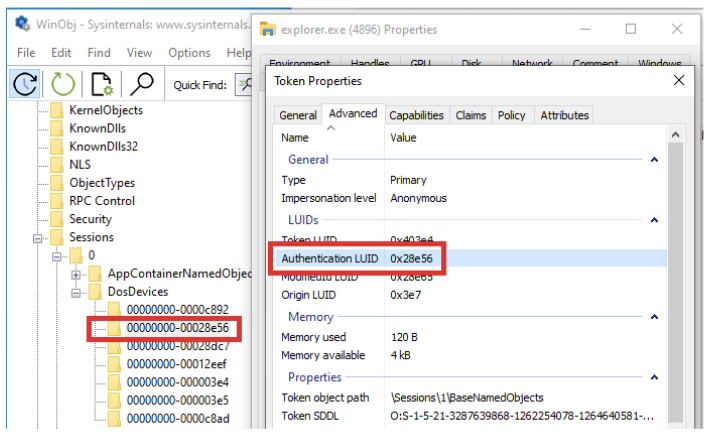Viewport: 711px width, 435px height.
Task: Open the View menu
Action: (139, 52)
